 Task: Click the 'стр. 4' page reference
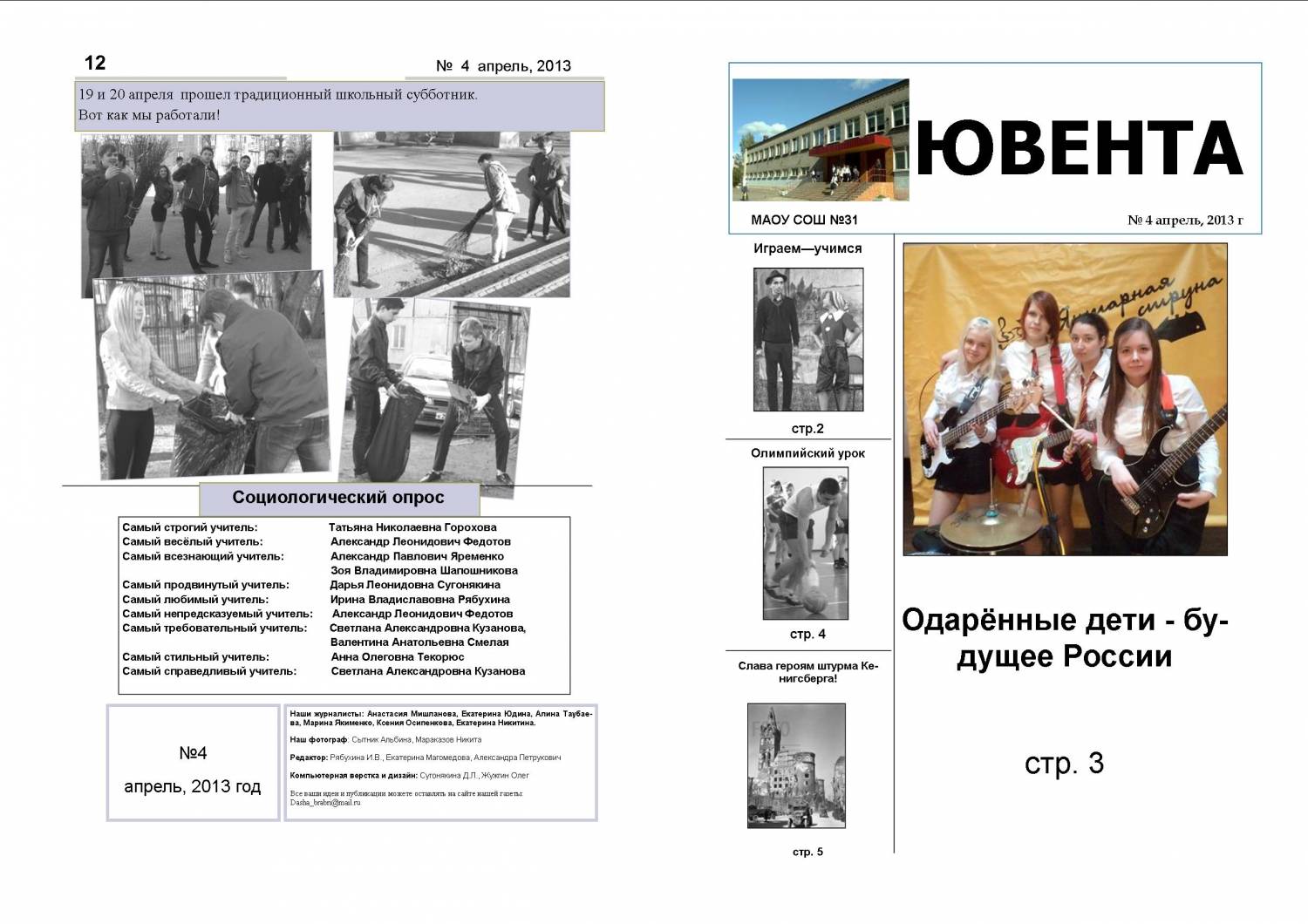(807, 634)
